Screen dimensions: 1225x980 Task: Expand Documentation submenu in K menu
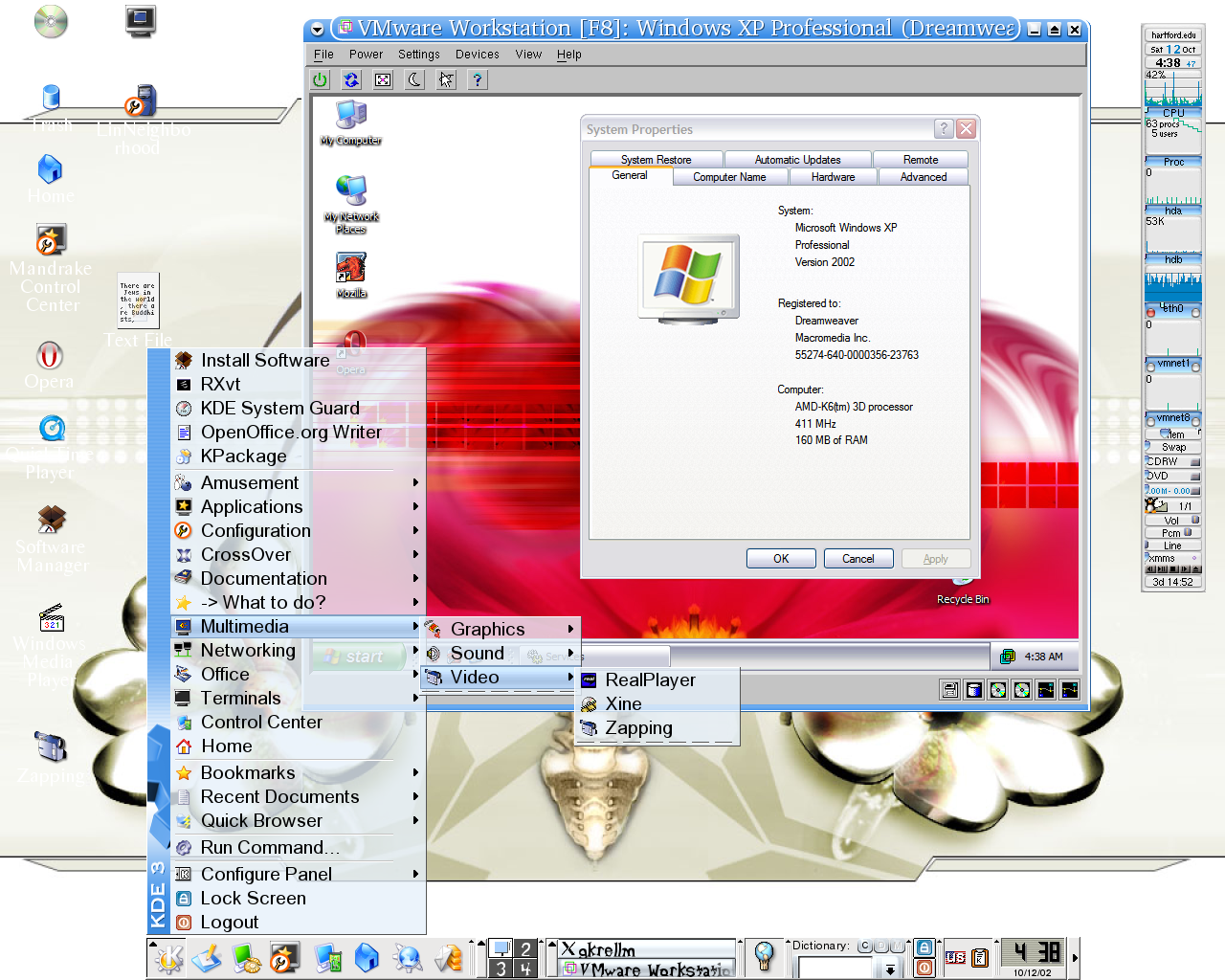(298, 578)
